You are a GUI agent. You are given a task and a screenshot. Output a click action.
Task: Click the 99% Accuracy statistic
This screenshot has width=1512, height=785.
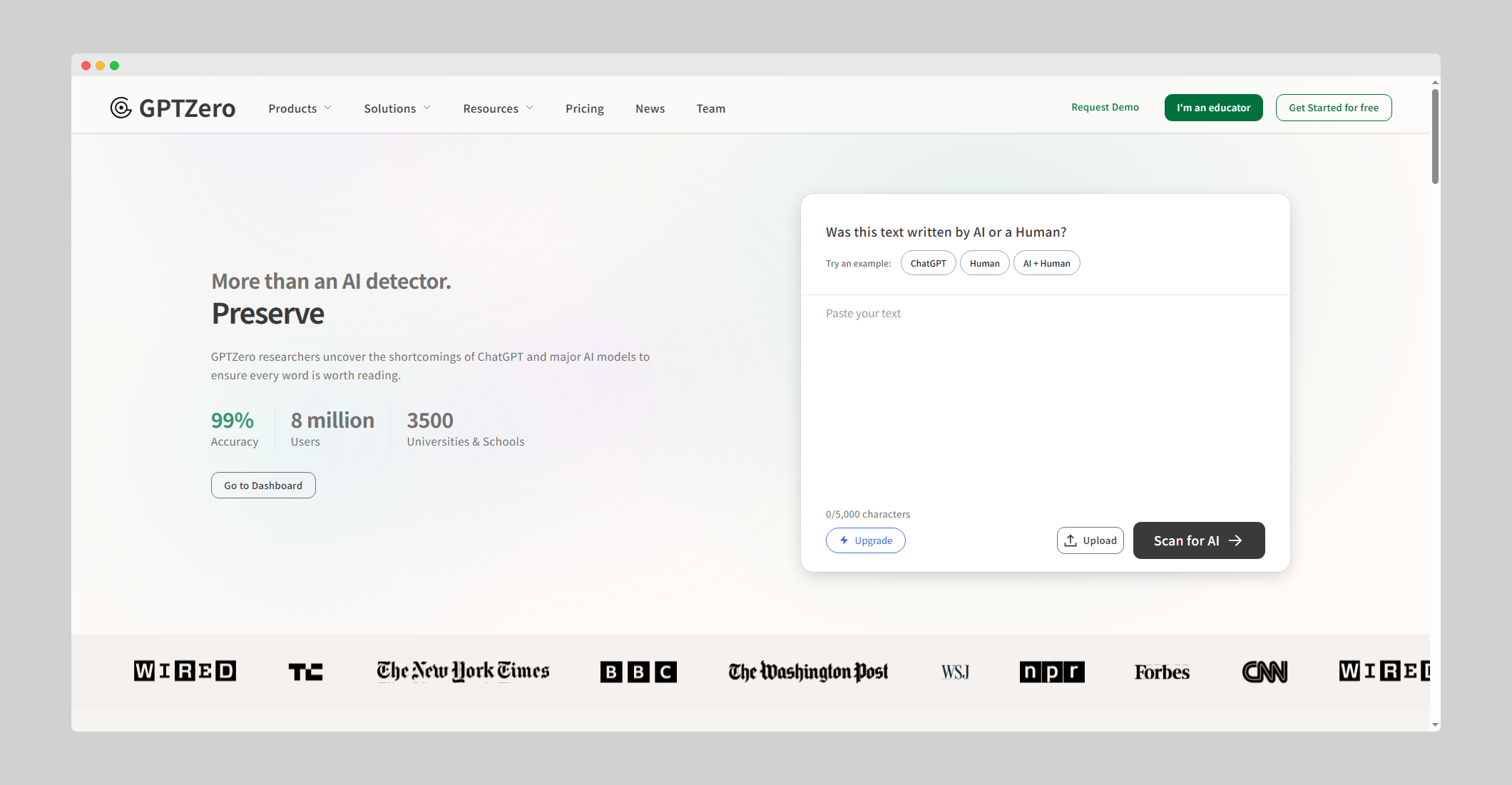tap(235, 429)
